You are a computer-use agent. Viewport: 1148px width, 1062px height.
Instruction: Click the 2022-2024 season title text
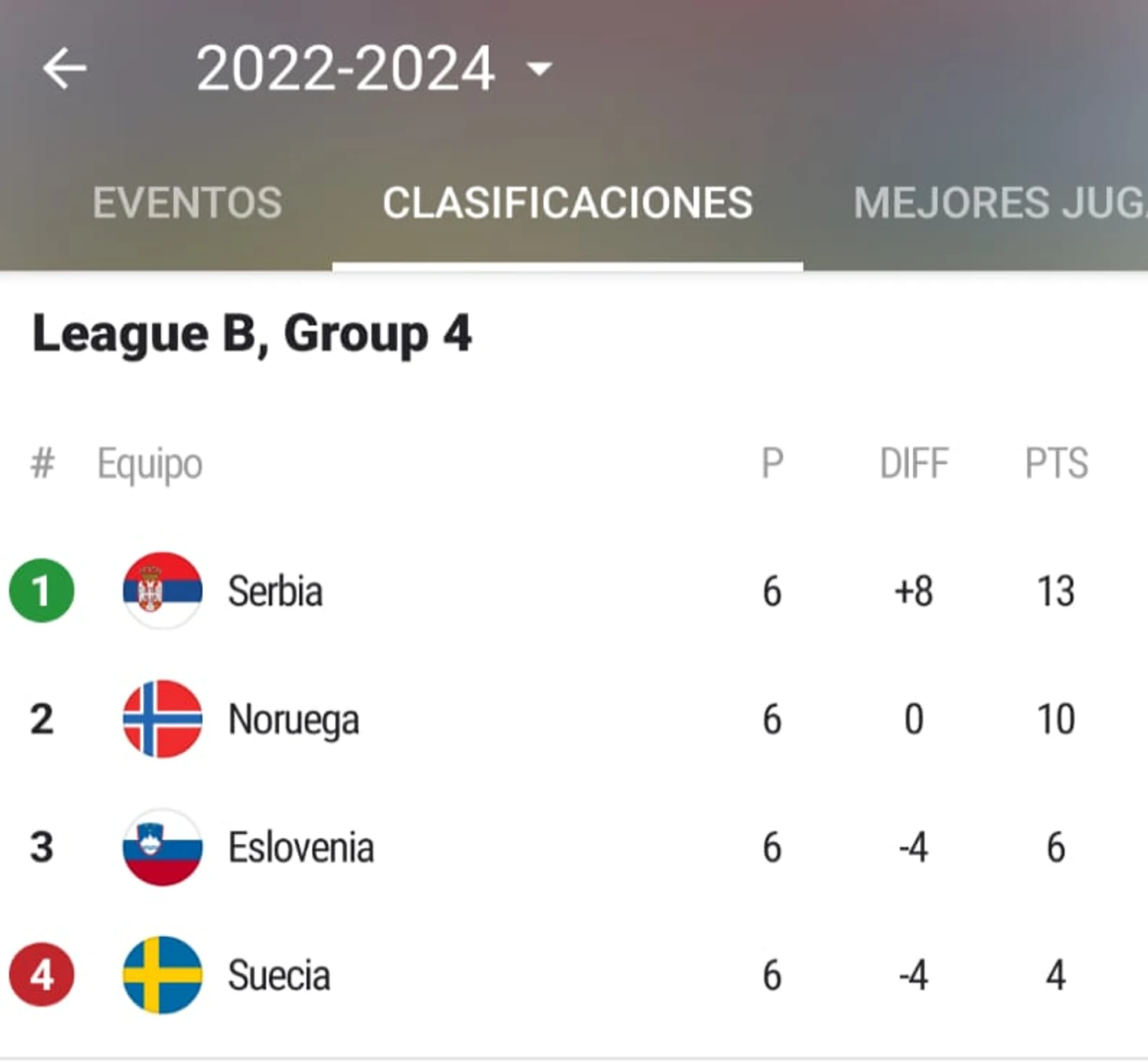coord(345,69)
